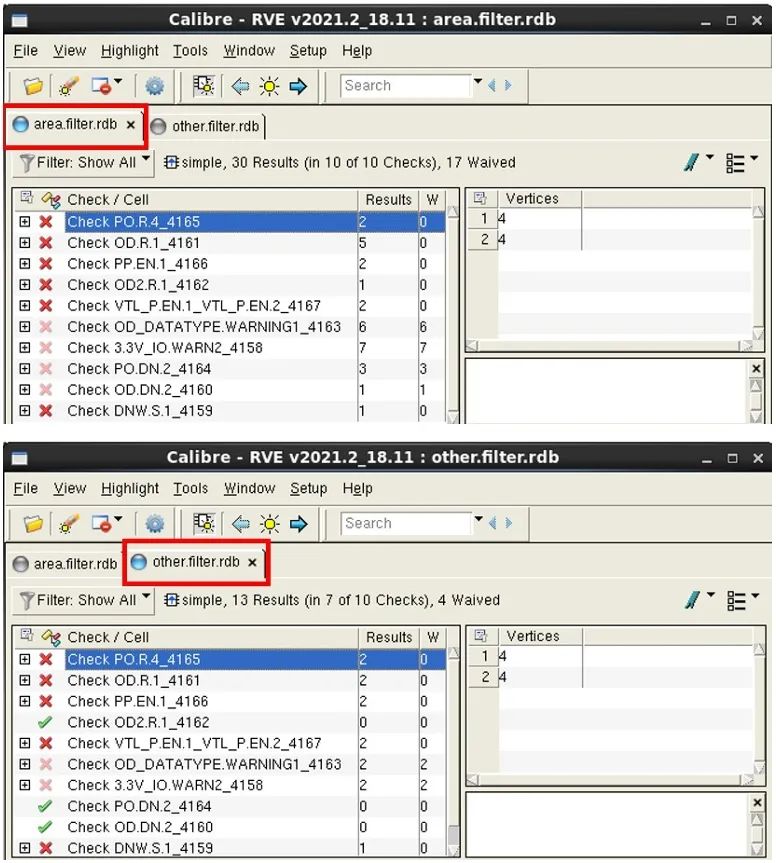Image resolution: width=776 pixels, height=863 pixels.
Task: Select vertices row 2 in top window
Action: pyautogui.click(x=609, y=239)
